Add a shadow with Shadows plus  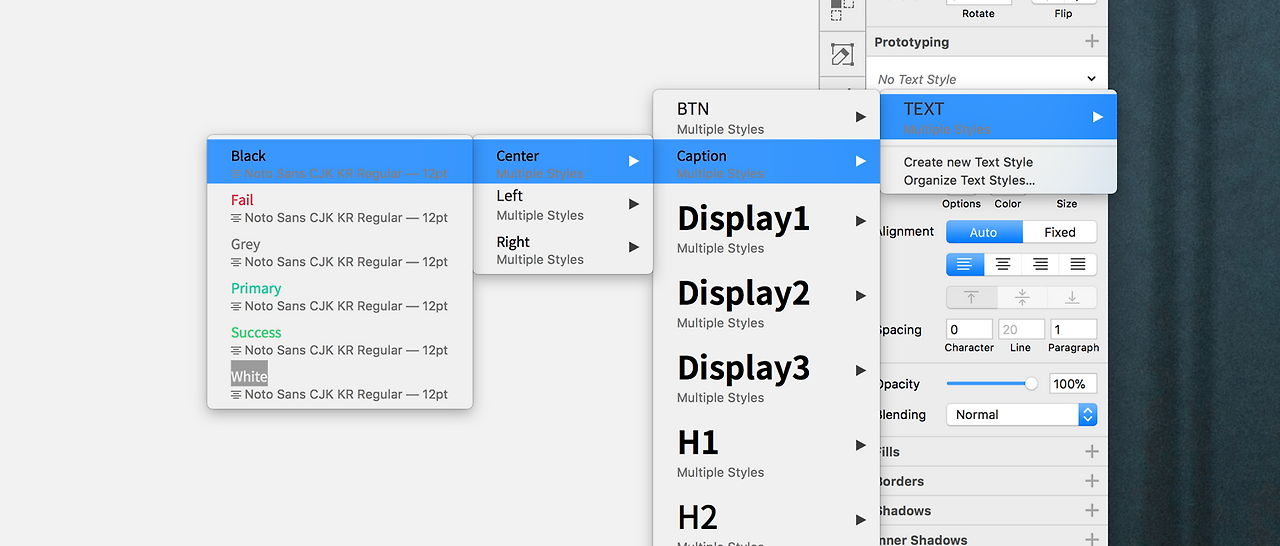pyautogui.click(x=1092, y=510)
